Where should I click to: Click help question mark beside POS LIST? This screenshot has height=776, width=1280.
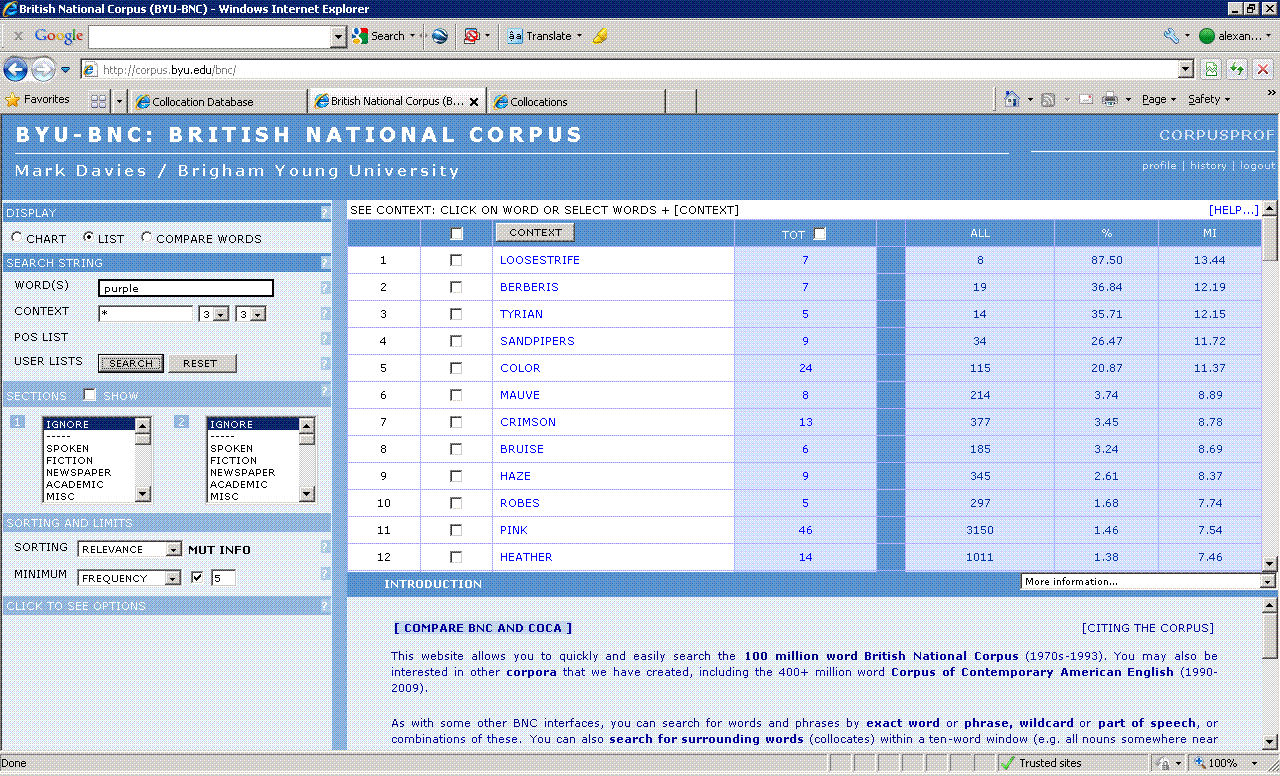pos(325,339)
